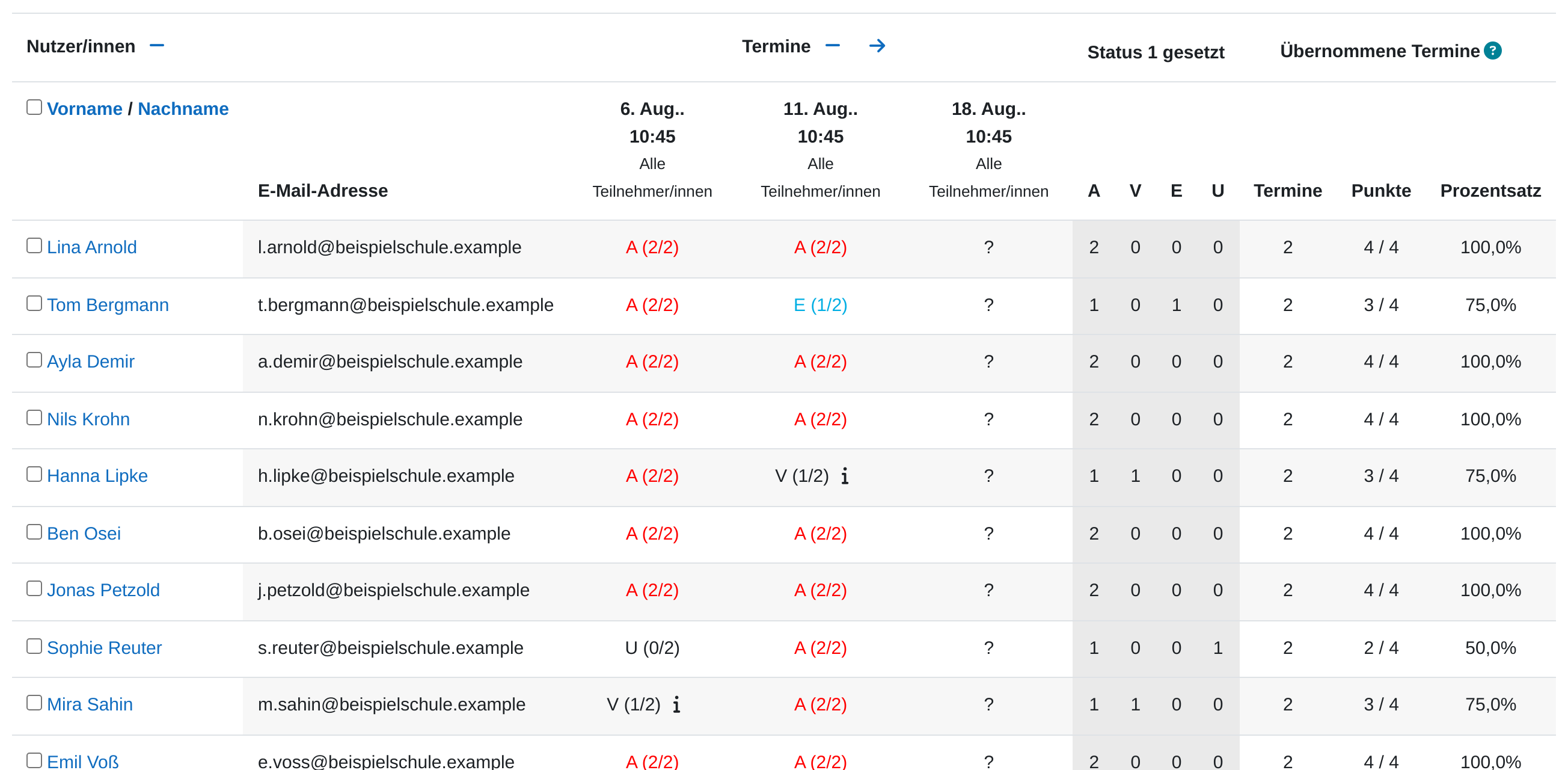The image size is (1568, 770).
Task: Open Lina Arnold's profile link
Action: click(92, 247)
